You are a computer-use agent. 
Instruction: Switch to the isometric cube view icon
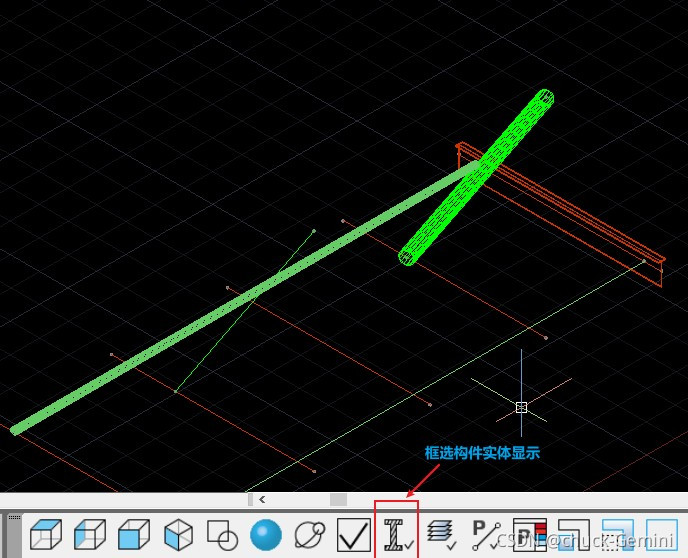[178, 535]
